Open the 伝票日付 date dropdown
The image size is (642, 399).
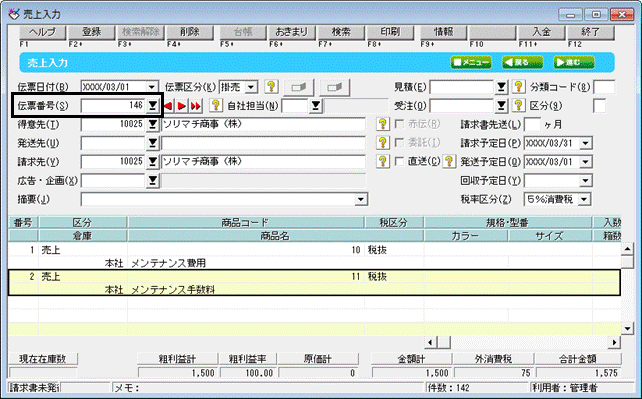(x=152, y=87)
